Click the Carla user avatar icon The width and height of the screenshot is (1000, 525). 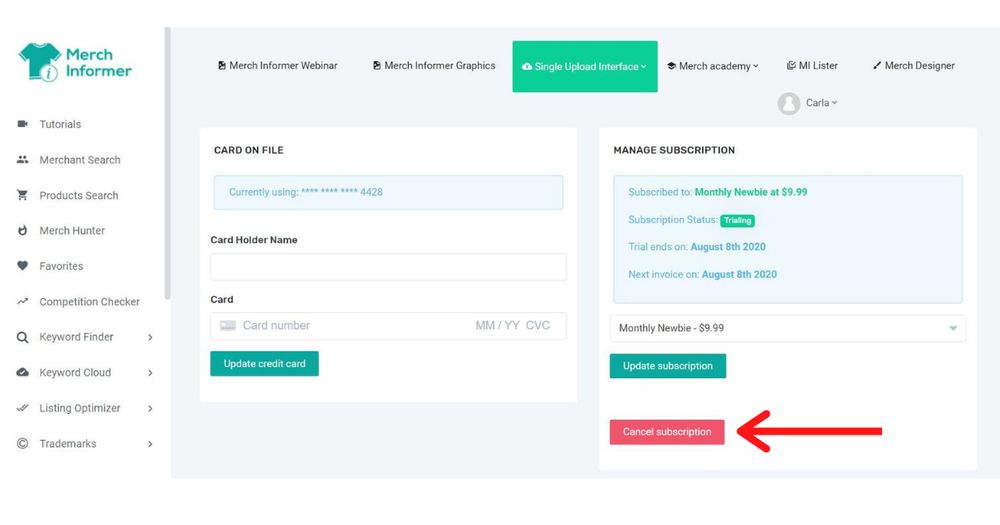789,103
